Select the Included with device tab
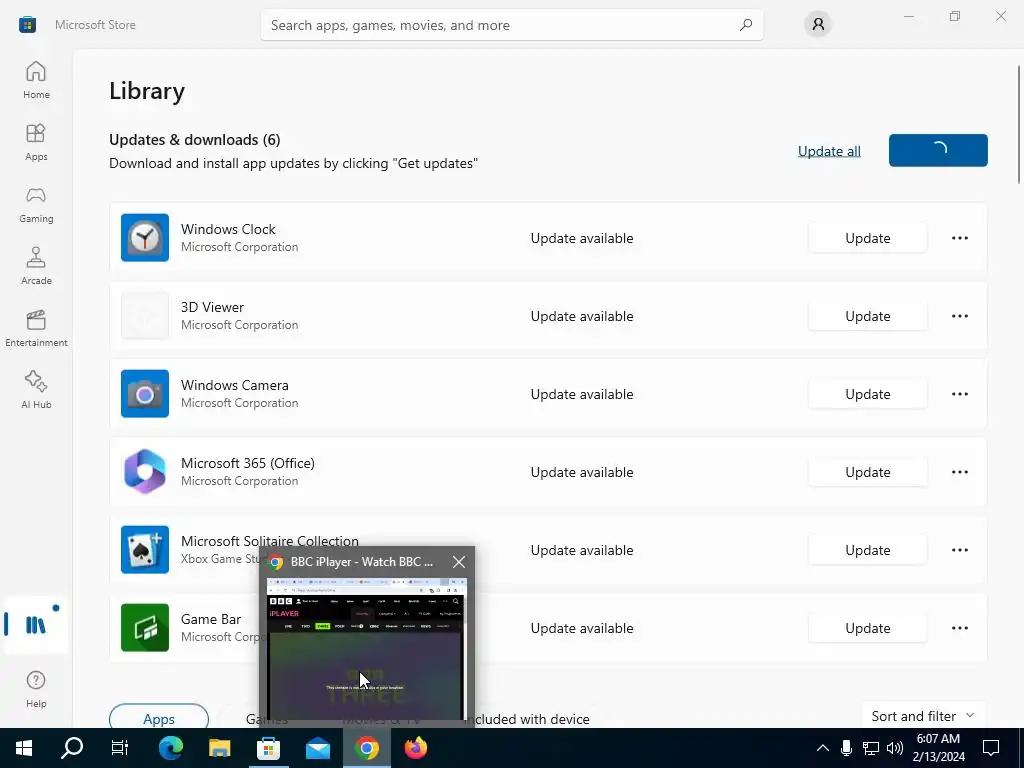 528,718
